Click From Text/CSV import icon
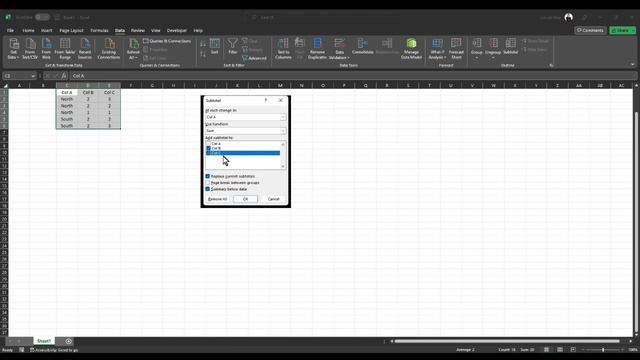Image resolution: width=640 pixels, height=360 pixels. pos(30,49)
